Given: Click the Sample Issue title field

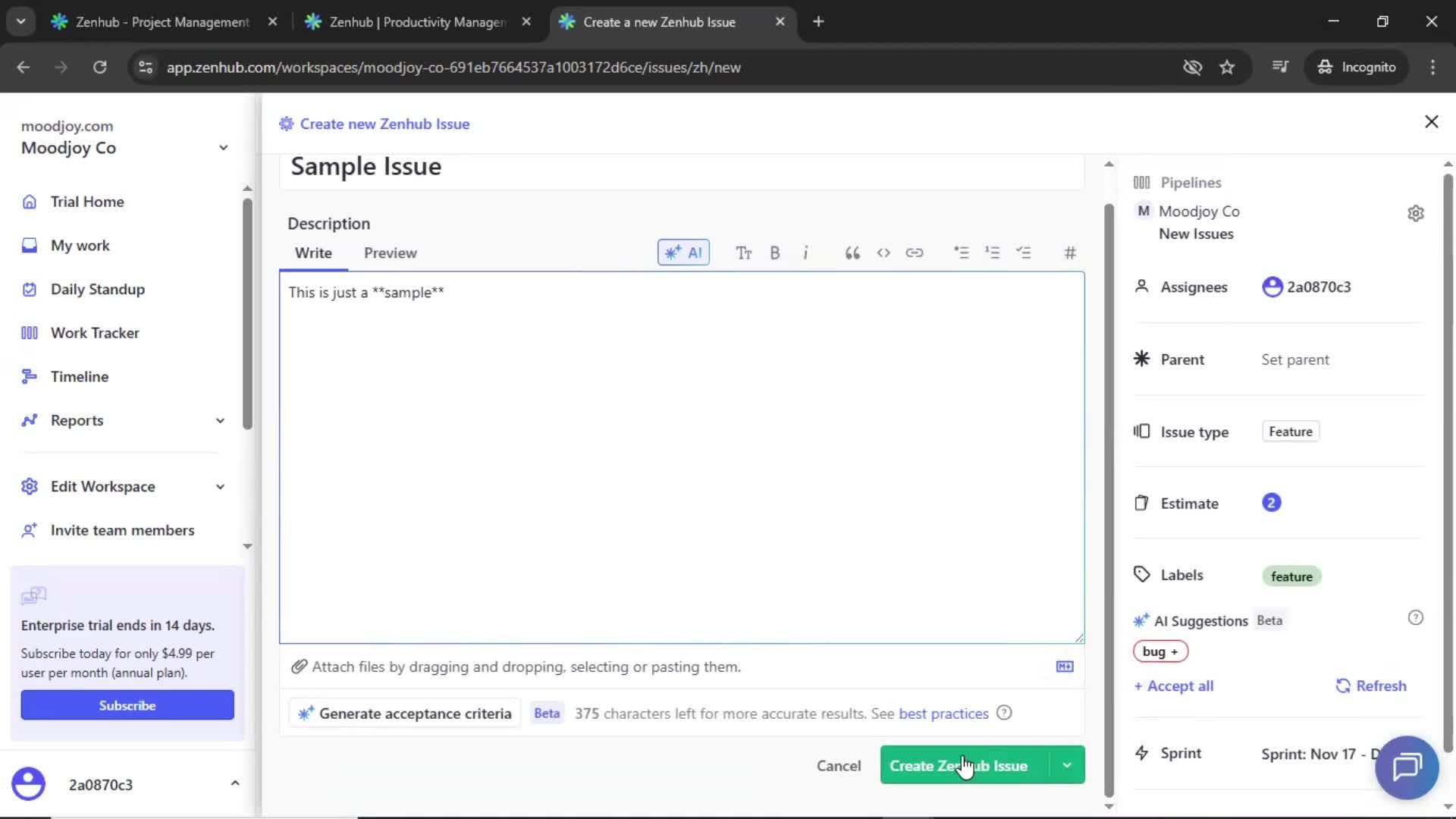Looking at the screenshot, I should pos(366,167).
